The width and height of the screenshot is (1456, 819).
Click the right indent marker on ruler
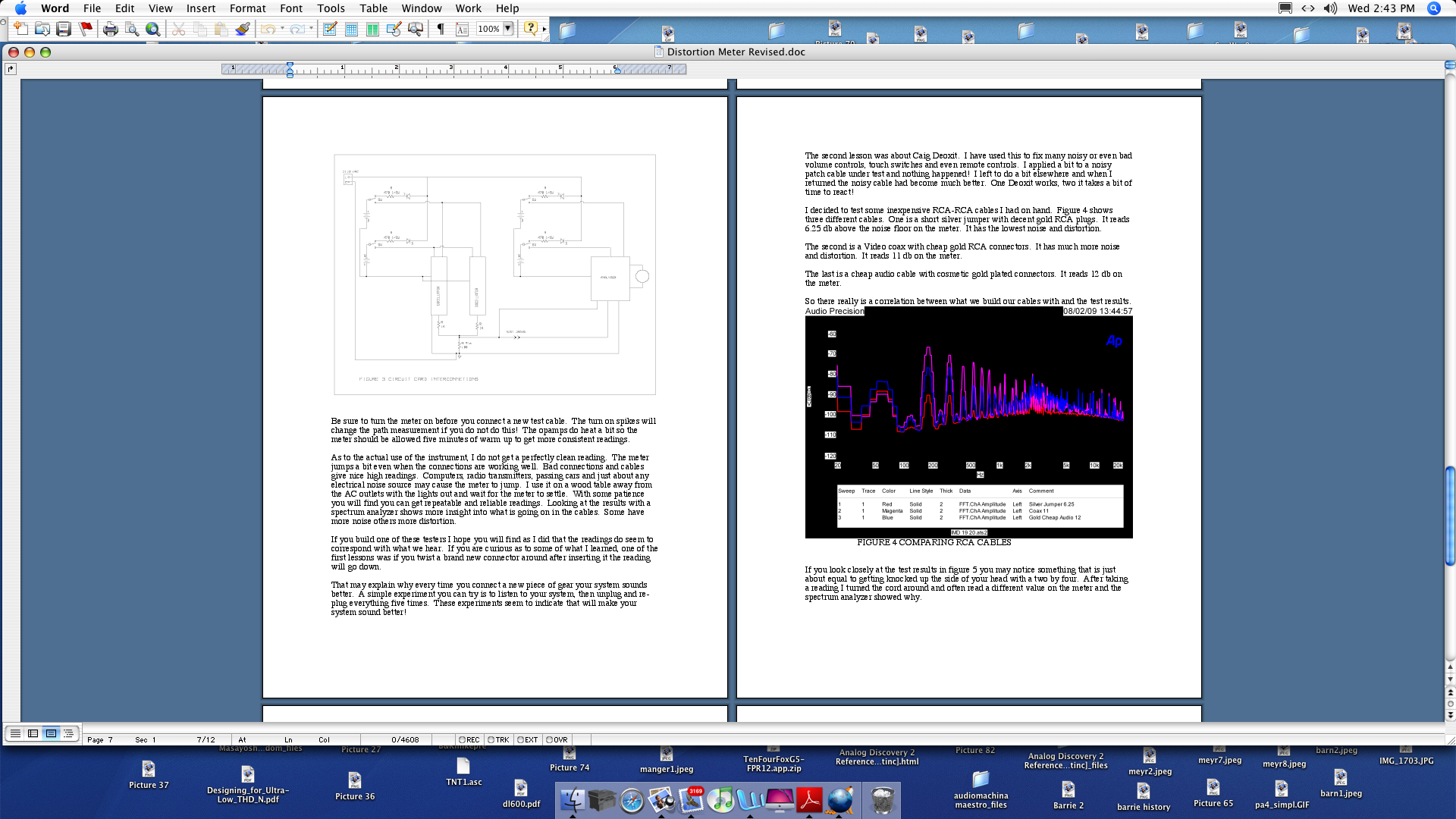pyautogui.click(x=617, y=70)
